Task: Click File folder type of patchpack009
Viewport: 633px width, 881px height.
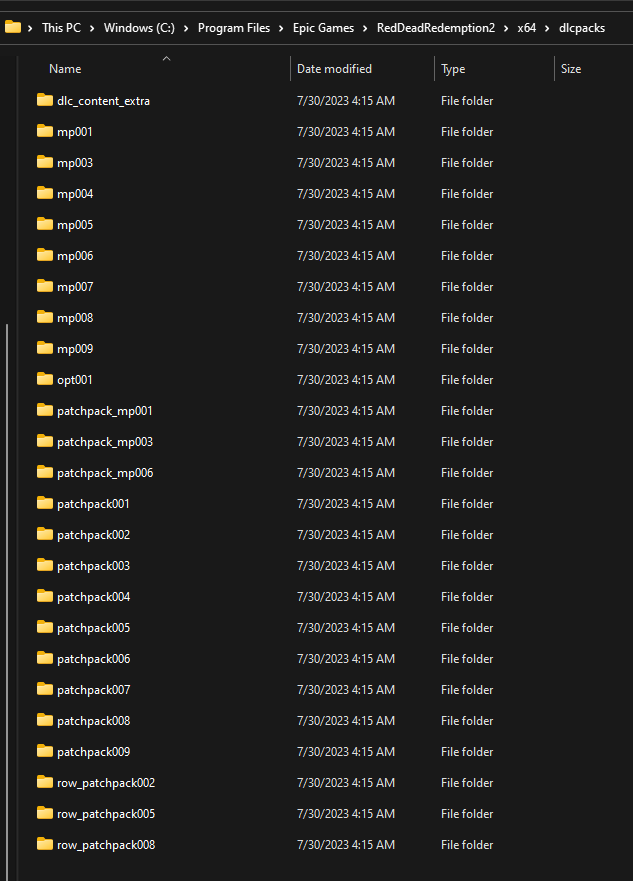Action: (x=467, y=751)
